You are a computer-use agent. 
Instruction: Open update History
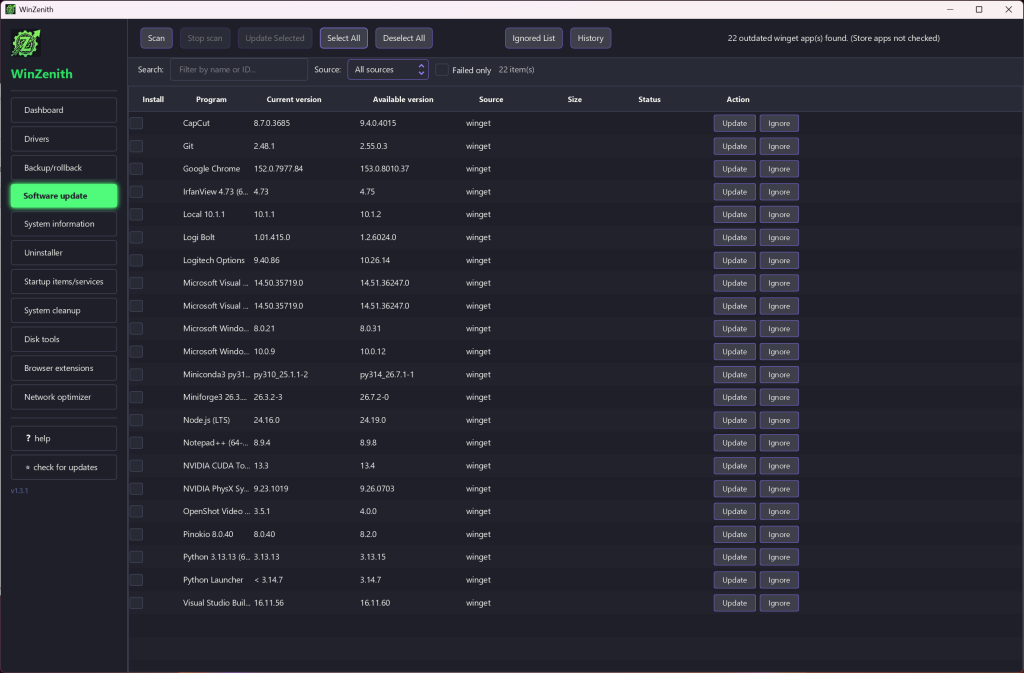pyautogui.click(x=590, y=38)
